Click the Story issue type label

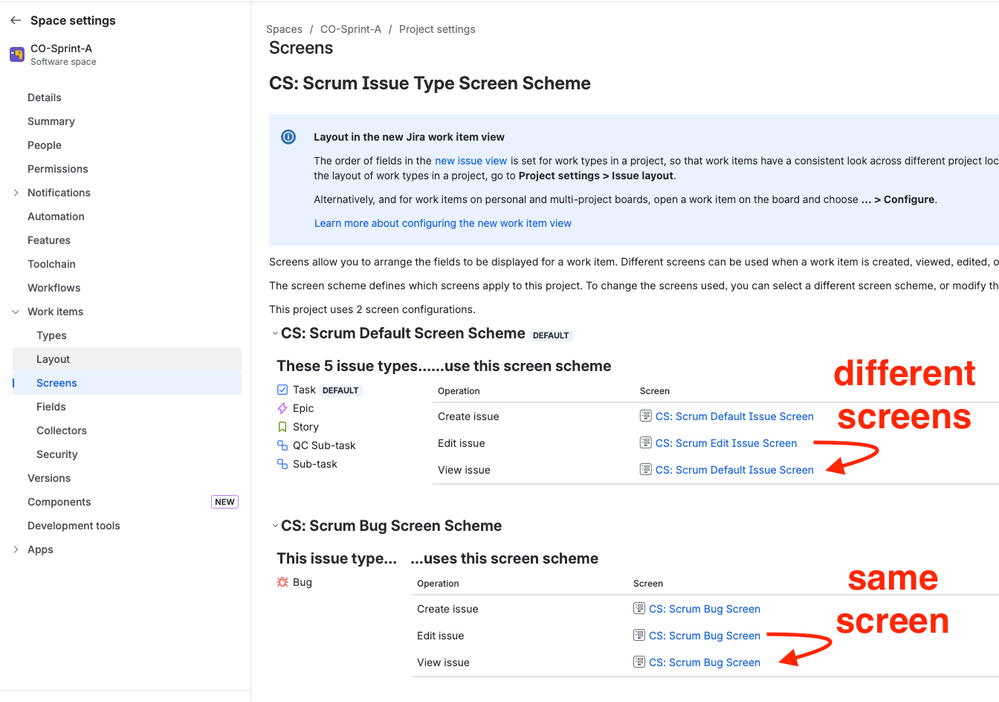(x=306, y=427)
